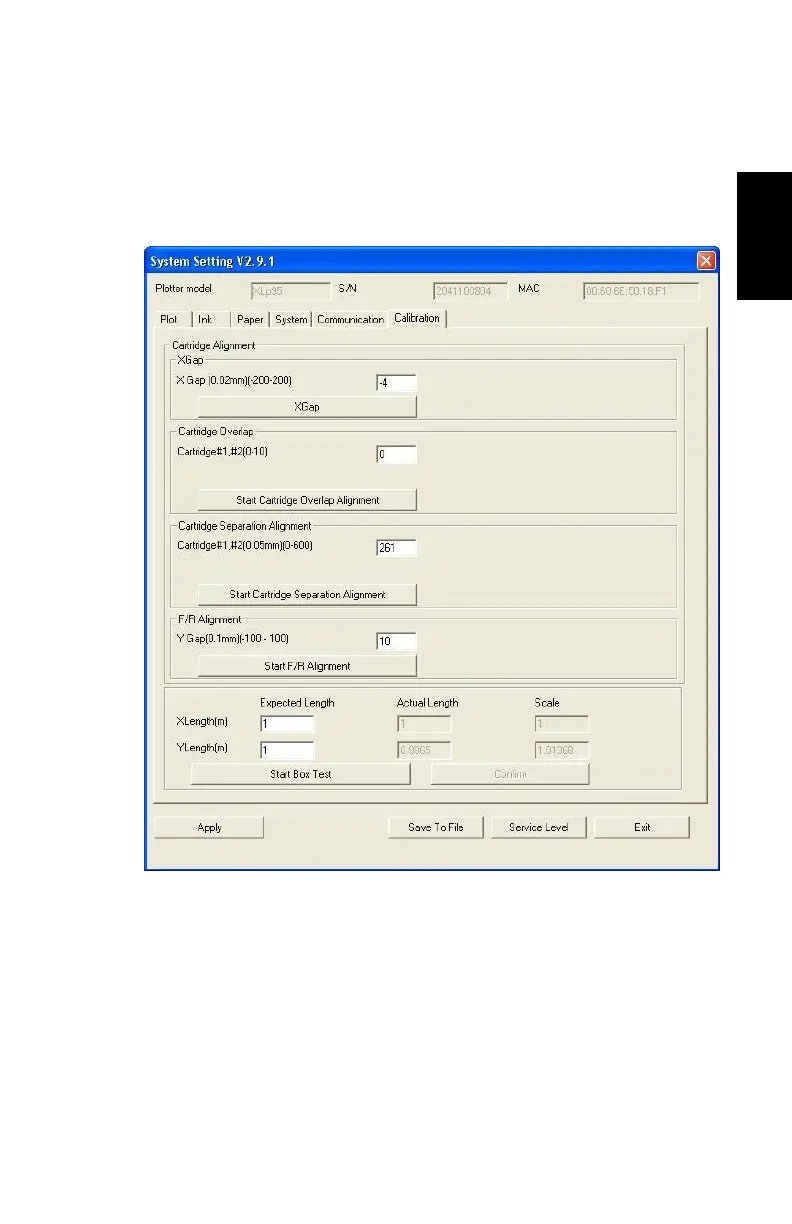Click the MAC address field
The height and width of the screenshot is (1224, 792).
[641, 292]
